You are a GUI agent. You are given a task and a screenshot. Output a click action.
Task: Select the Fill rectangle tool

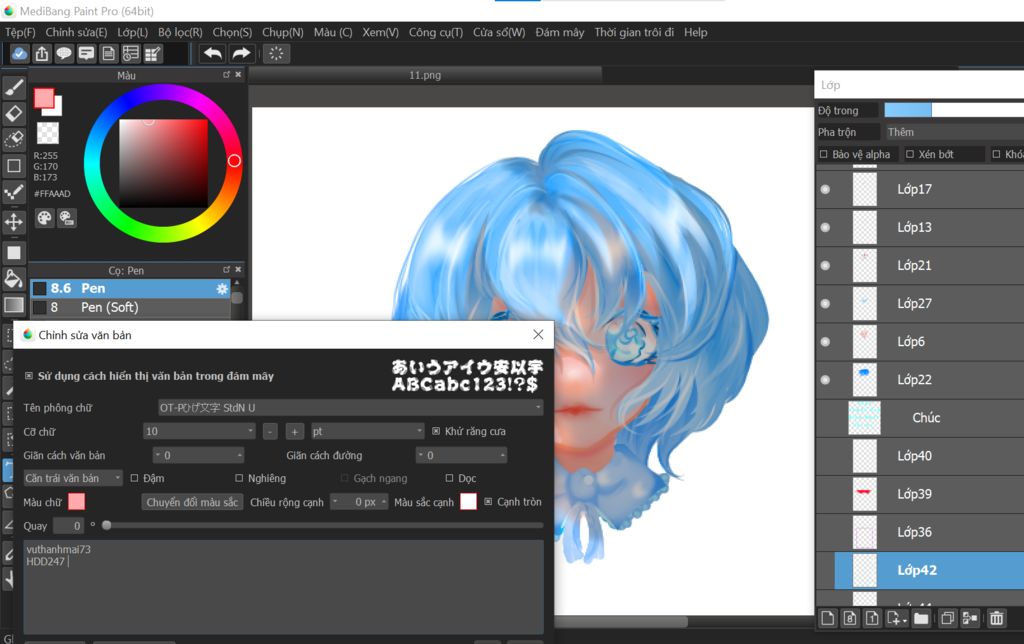point(14,252)
